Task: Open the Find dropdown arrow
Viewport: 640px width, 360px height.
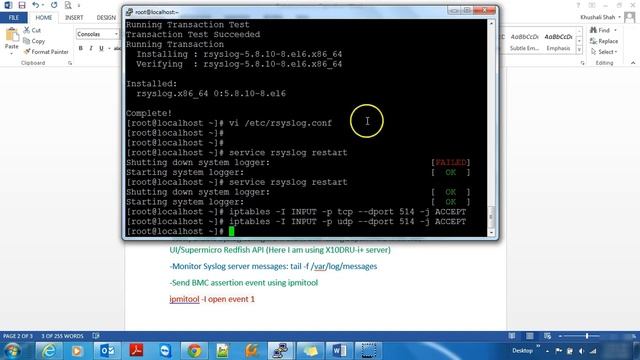Action: pos(615,30)
